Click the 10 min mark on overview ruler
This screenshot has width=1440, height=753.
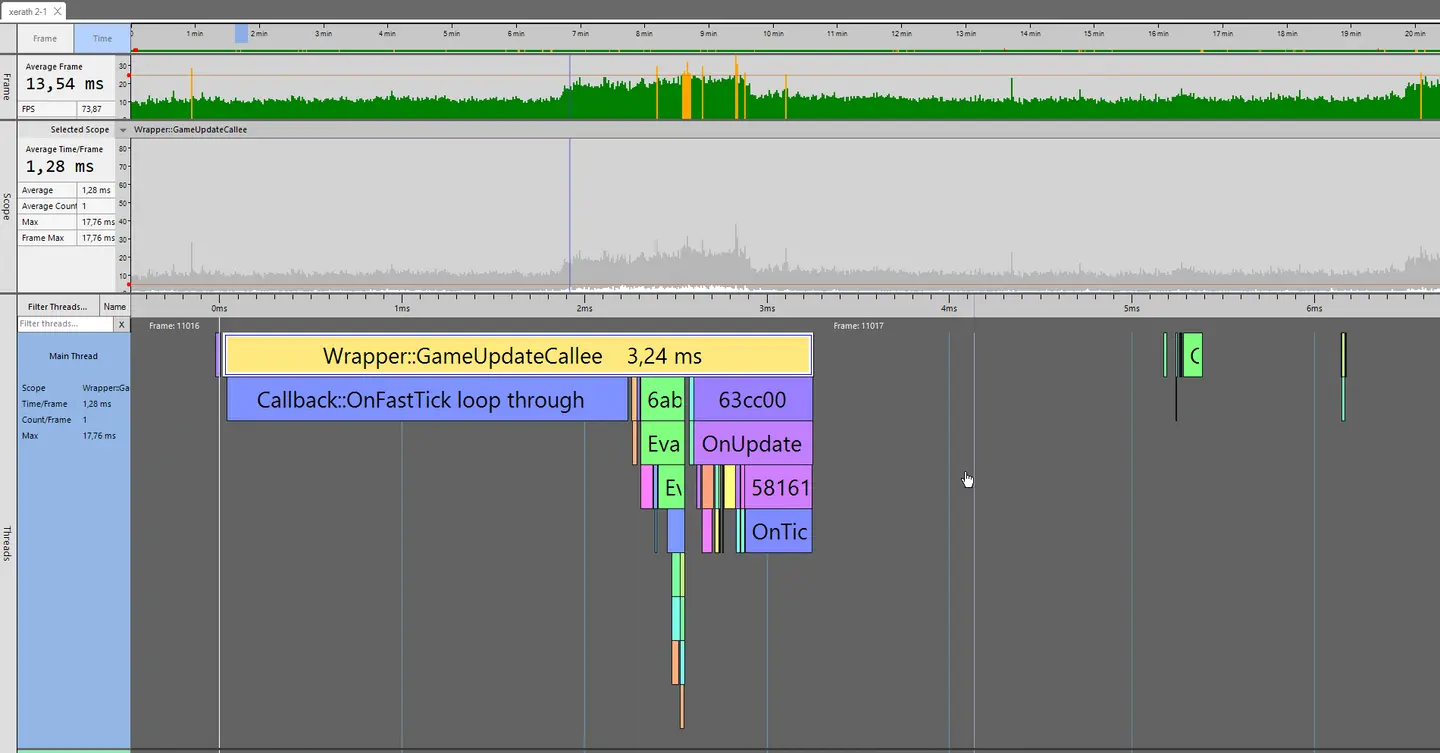point(772,34)
